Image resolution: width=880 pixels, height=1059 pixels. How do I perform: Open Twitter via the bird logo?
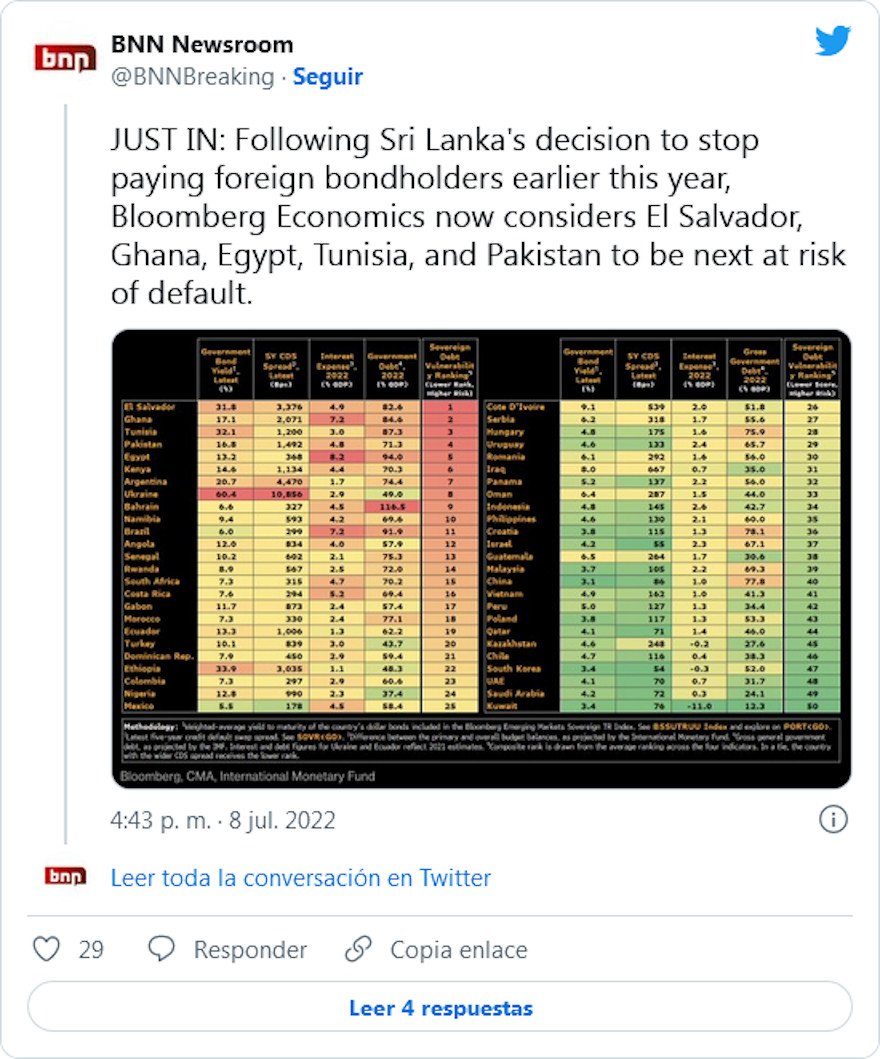(x=832, y=42)
